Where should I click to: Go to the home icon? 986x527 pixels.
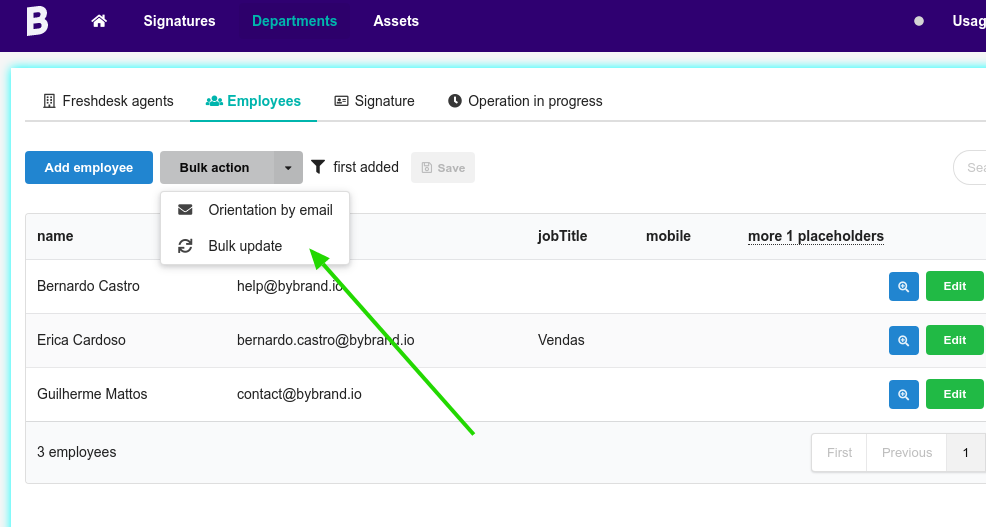coord(99,21)
